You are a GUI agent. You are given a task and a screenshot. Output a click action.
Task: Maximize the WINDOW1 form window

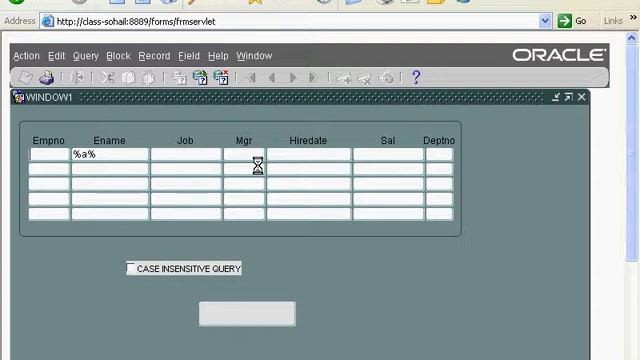coord(569,97)
